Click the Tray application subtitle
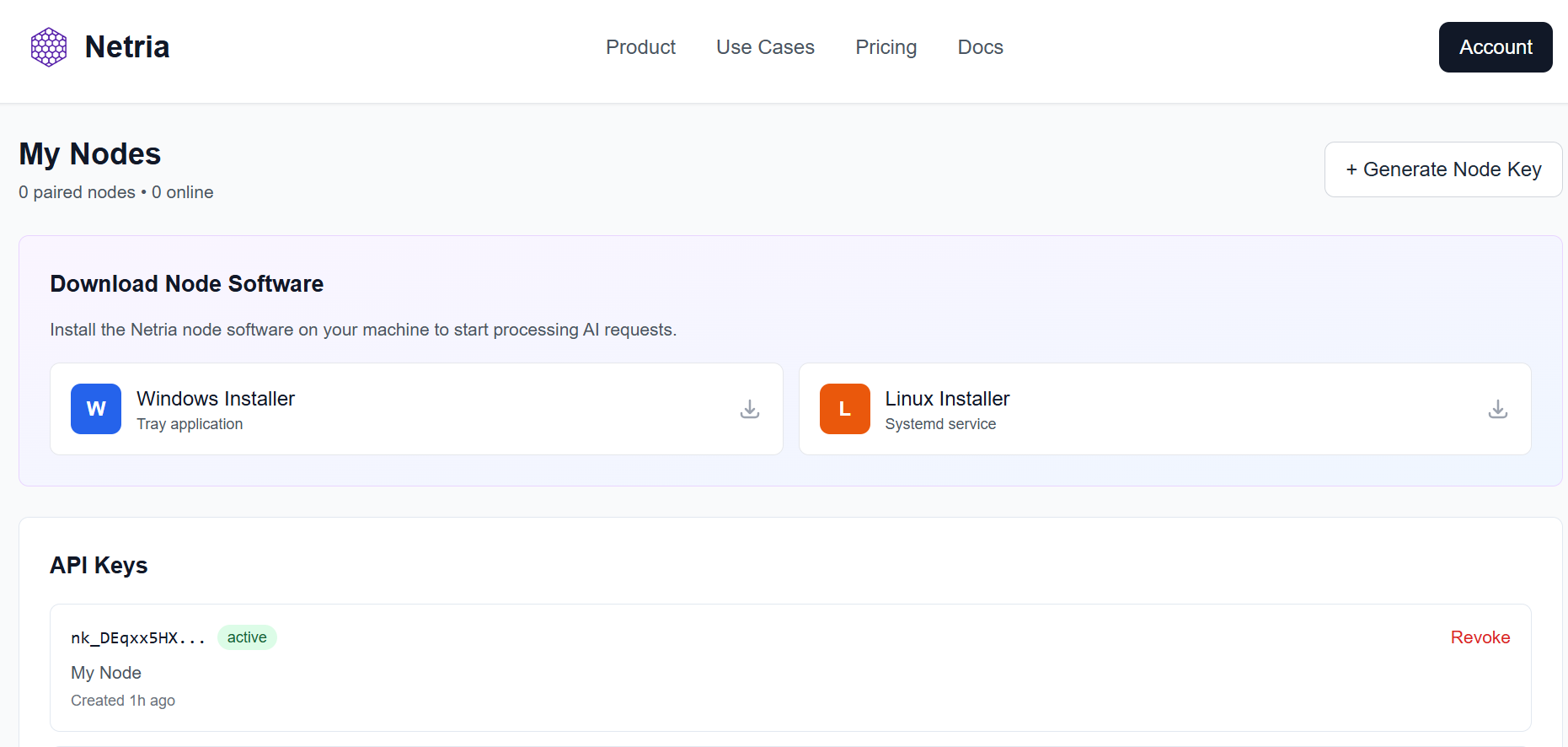 [190, 424]
